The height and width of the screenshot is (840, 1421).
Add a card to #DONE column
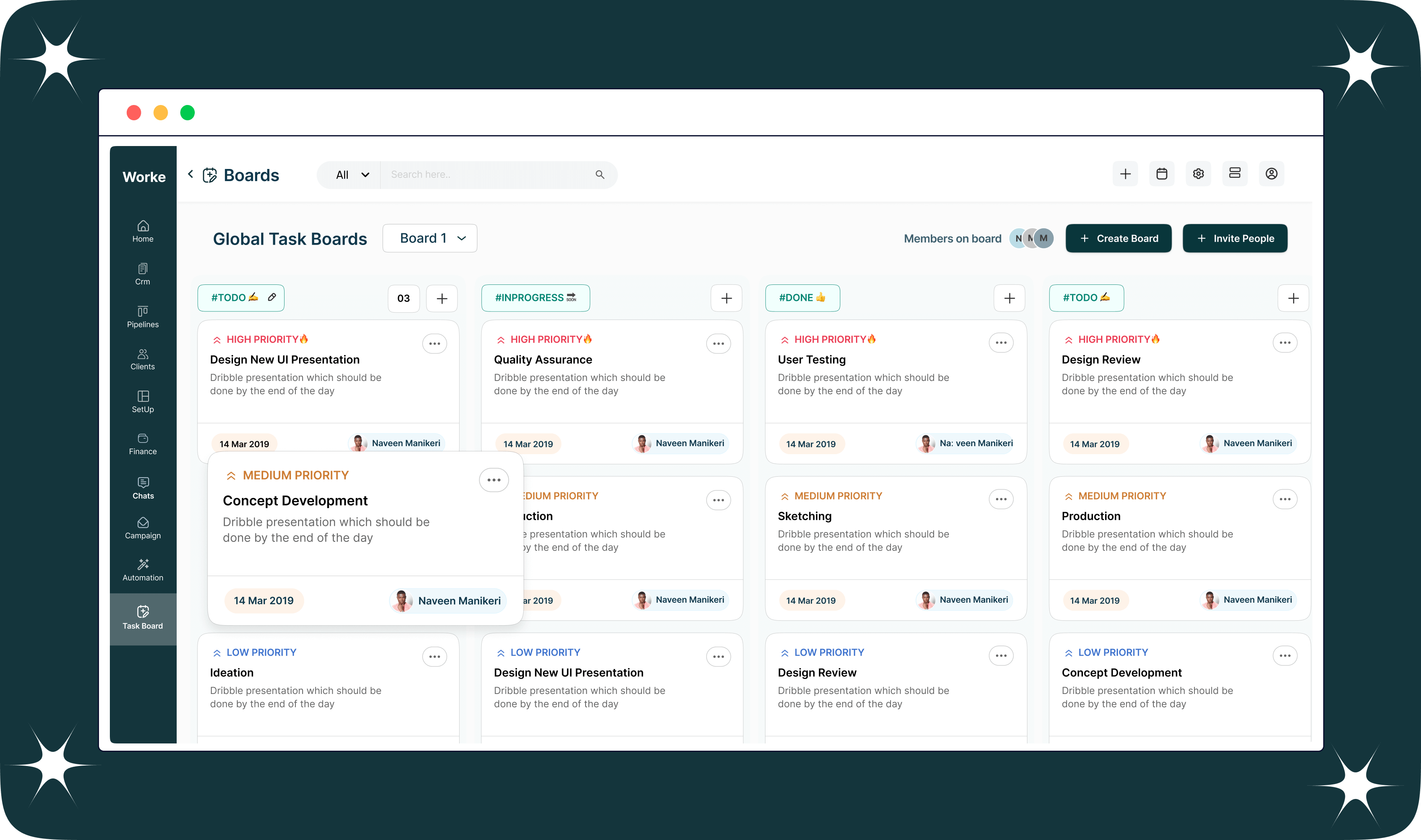tap(1009, 298)
